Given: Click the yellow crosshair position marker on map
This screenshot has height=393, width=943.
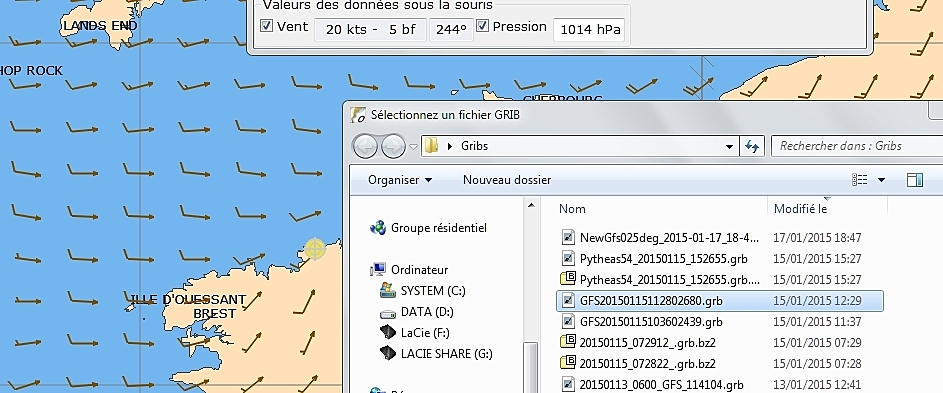Looking at the screenshot, I should pos(315,249).
